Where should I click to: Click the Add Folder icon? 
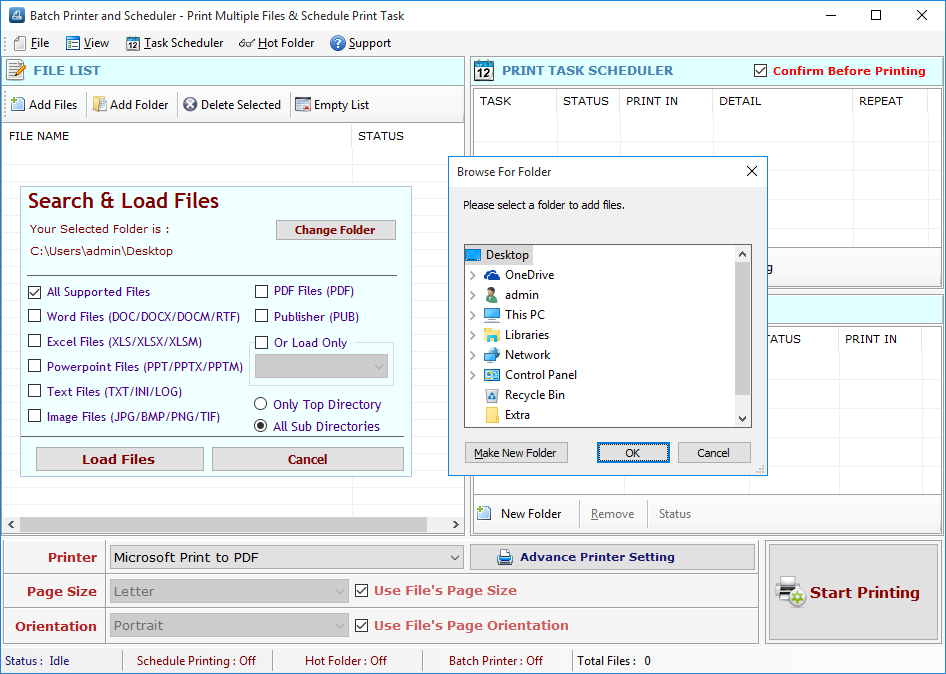coord(100,104)
